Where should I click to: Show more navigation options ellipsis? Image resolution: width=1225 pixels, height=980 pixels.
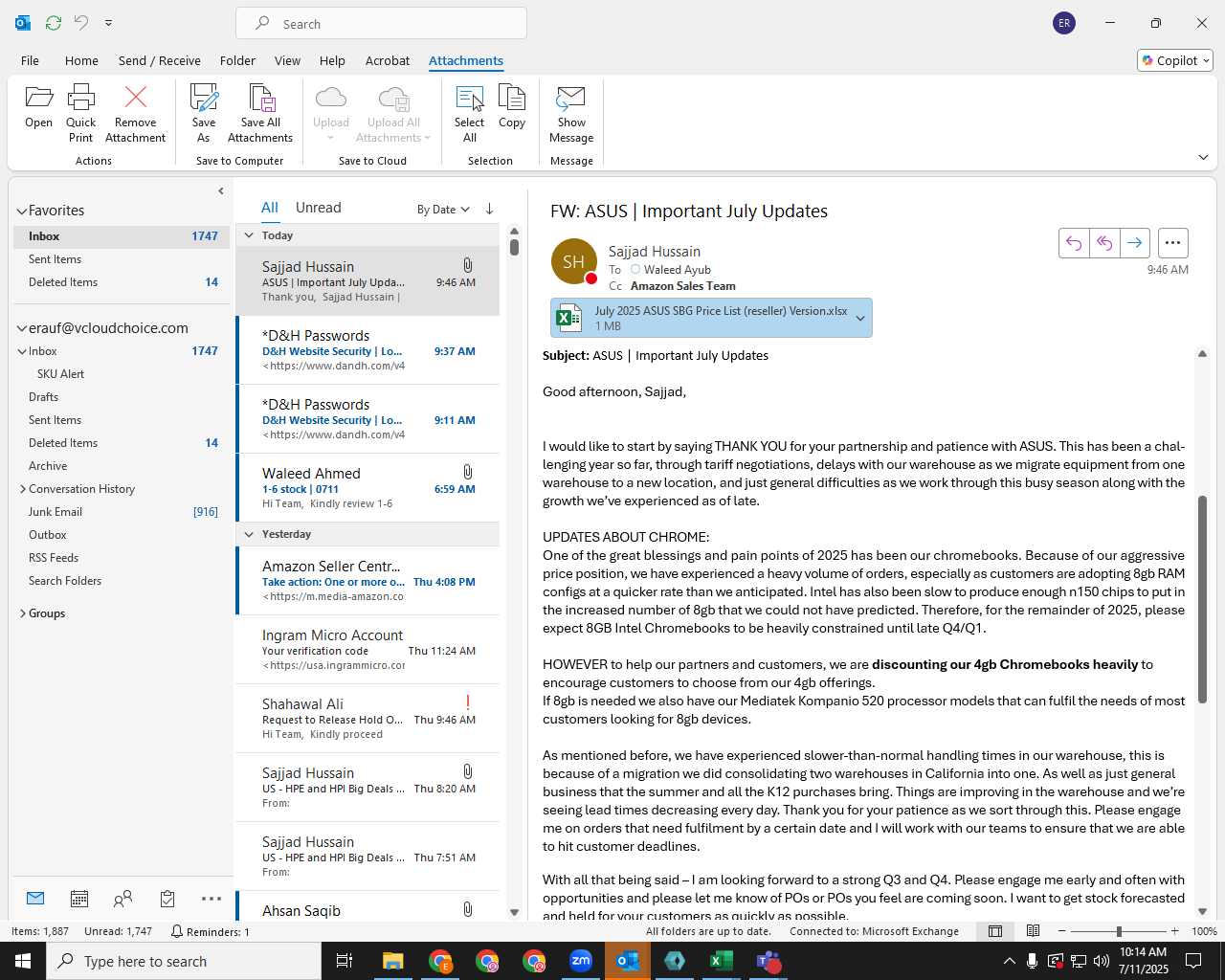[212, 899]
